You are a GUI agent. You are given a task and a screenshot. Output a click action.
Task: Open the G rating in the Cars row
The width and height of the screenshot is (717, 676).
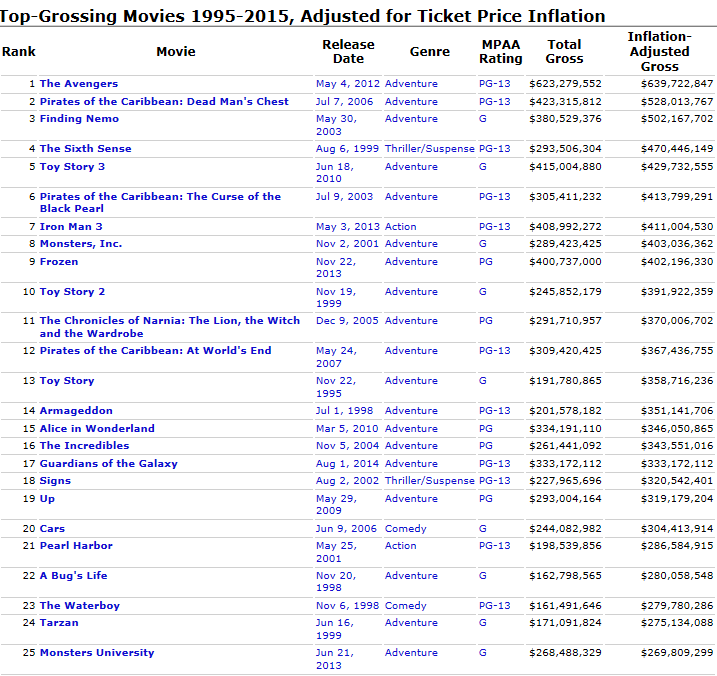[x=483, y=529]
